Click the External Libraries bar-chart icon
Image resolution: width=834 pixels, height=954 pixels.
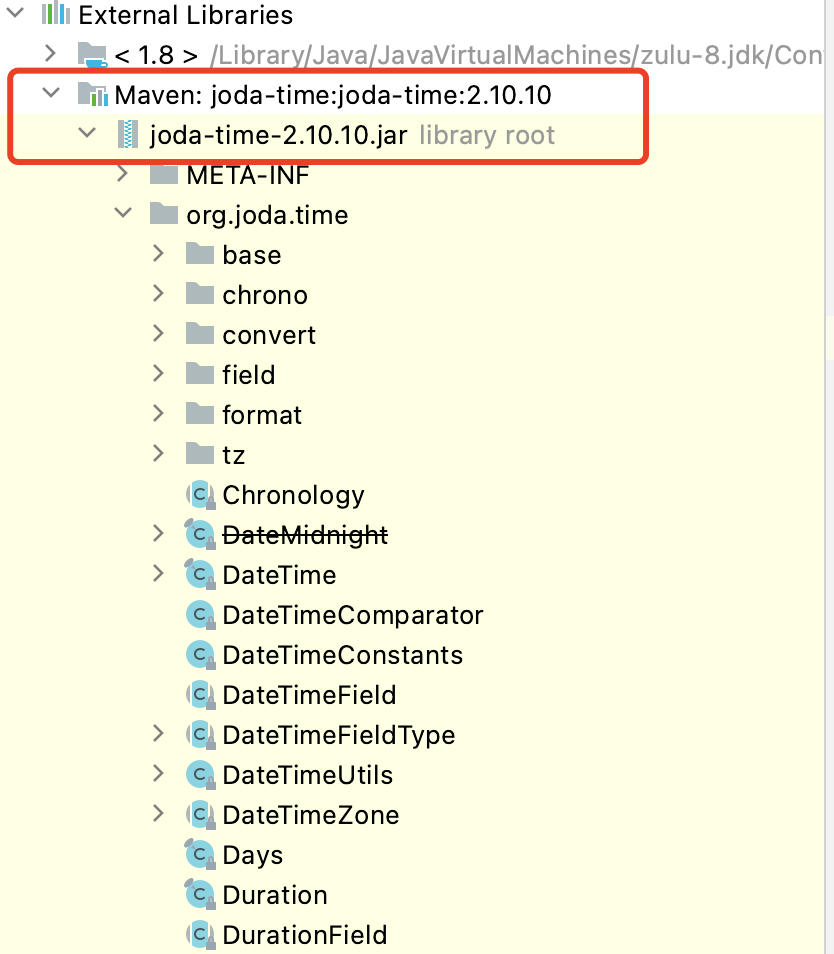[54, 15]
